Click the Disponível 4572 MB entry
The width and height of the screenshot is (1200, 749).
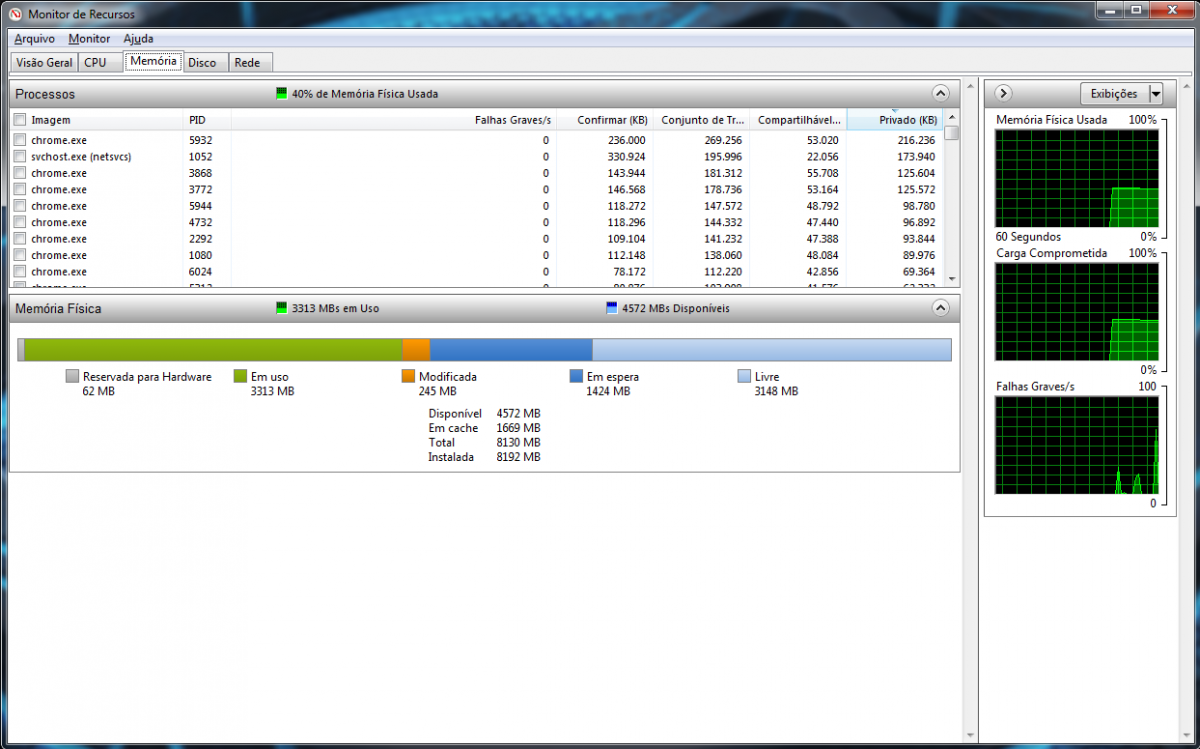coord(484,413)
